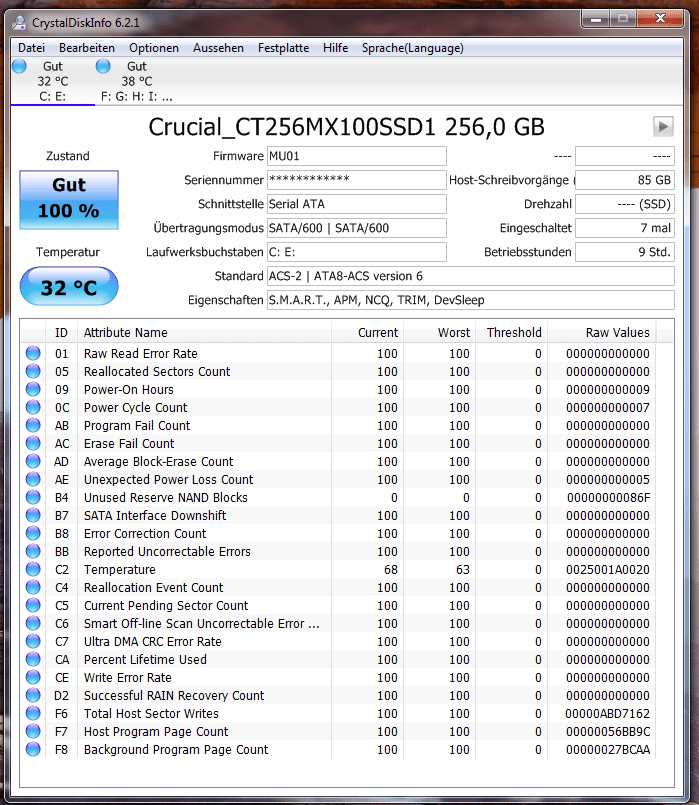Open the Sprache(Language) menu
Screen dimensions: 699x805
(x=413, y=48)
